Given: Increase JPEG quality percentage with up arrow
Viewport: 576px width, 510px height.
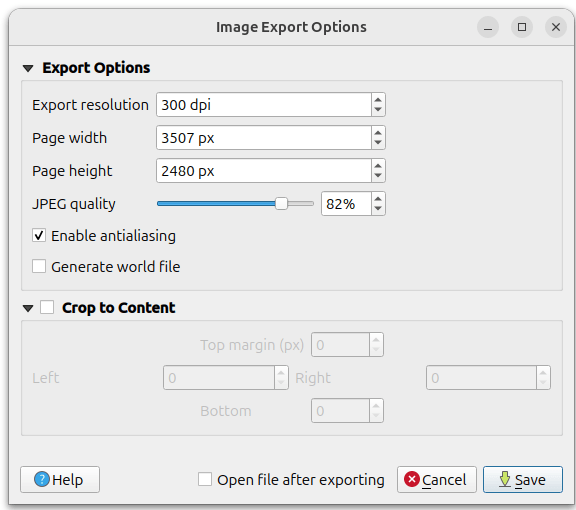Looking at the screenshot, I should [378, 198].
